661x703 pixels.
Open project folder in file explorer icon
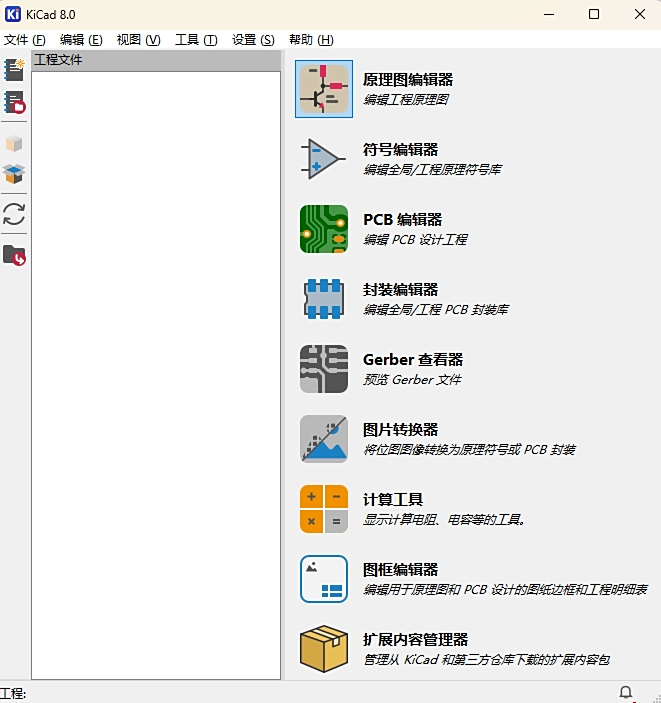(x=14, y=255)
